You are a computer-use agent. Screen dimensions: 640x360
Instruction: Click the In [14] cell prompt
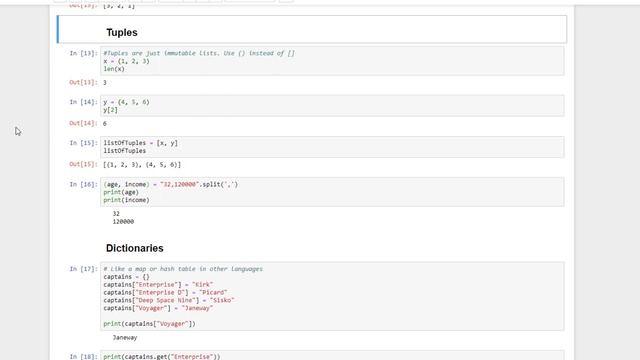tap(83, 102)
